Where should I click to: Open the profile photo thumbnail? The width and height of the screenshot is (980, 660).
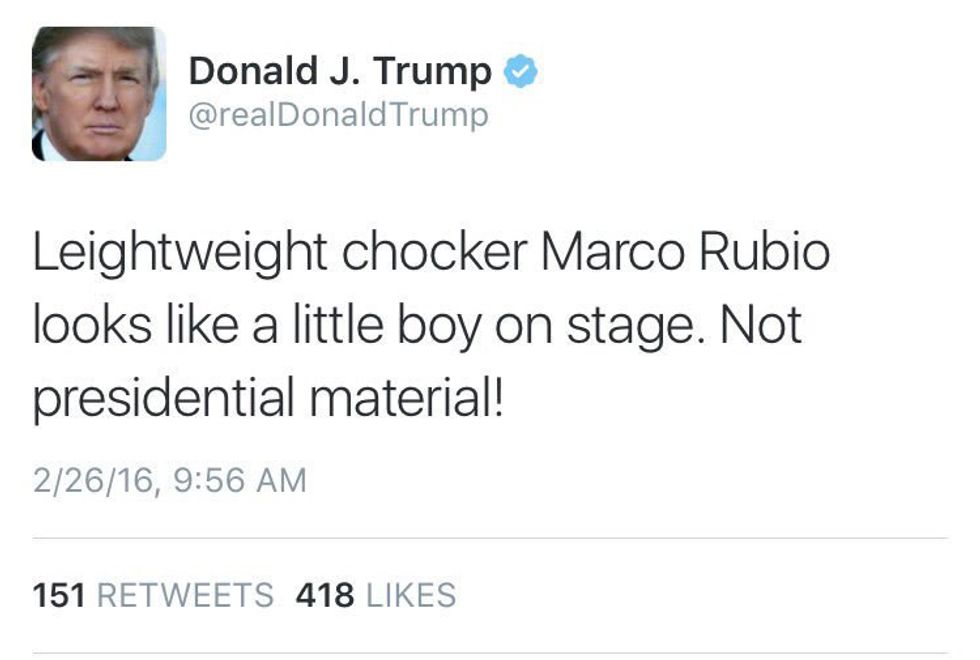point(99,94)
